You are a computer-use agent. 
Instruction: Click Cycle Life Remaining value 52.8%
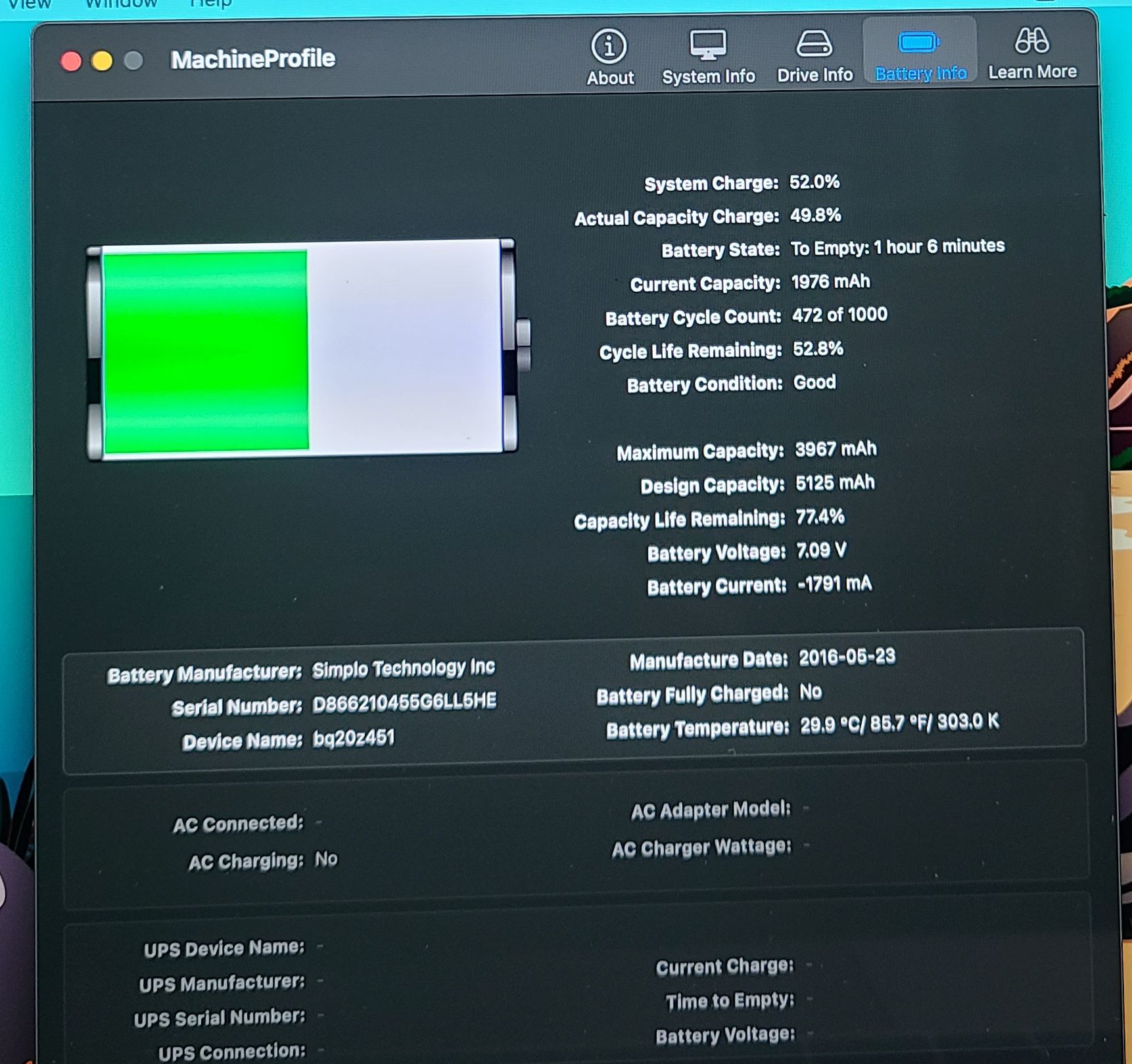click(x=818, y=348)
